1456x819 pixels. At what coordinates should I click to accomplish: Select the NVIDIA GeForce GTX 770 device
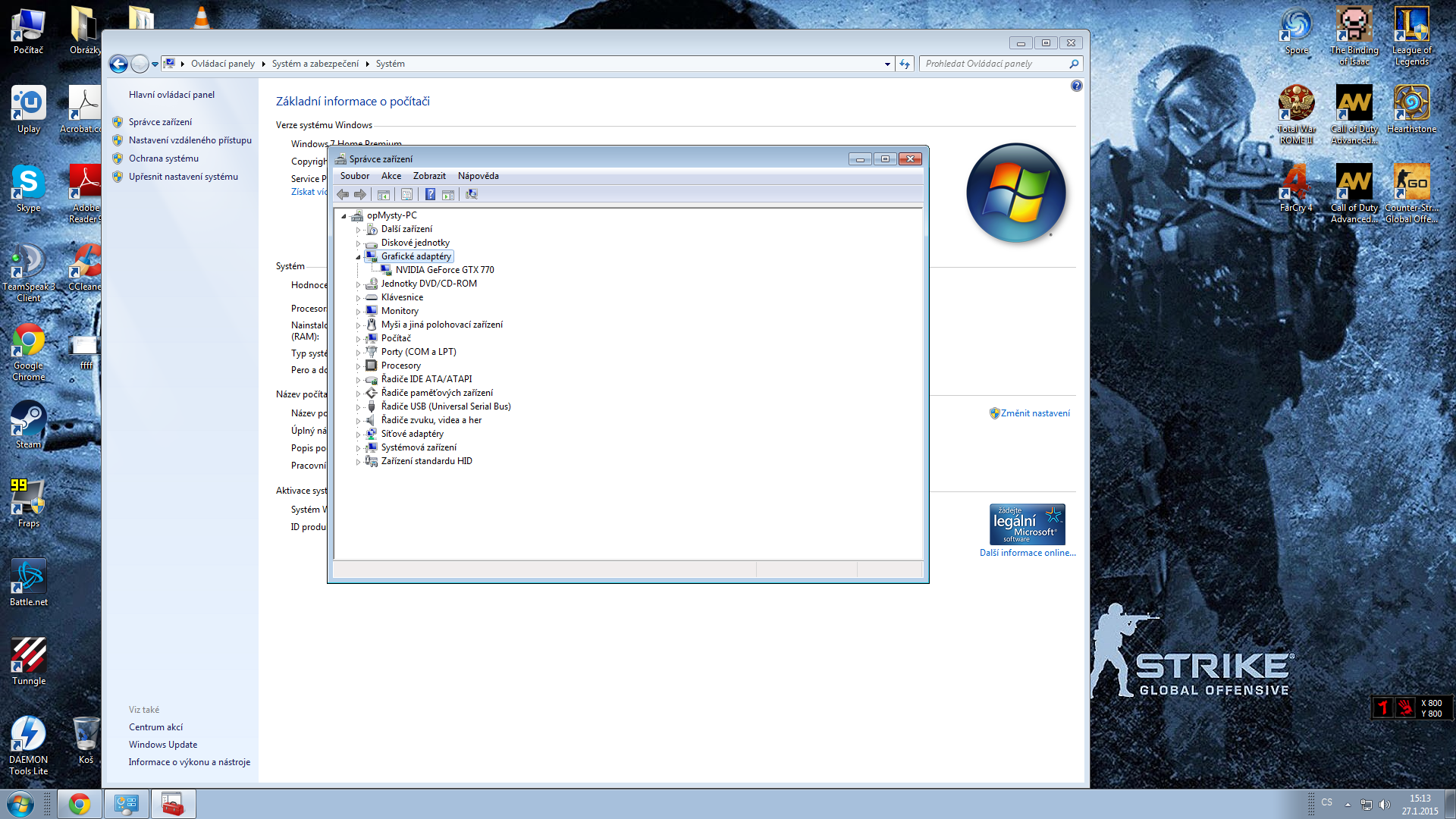(x=444, y=270)
